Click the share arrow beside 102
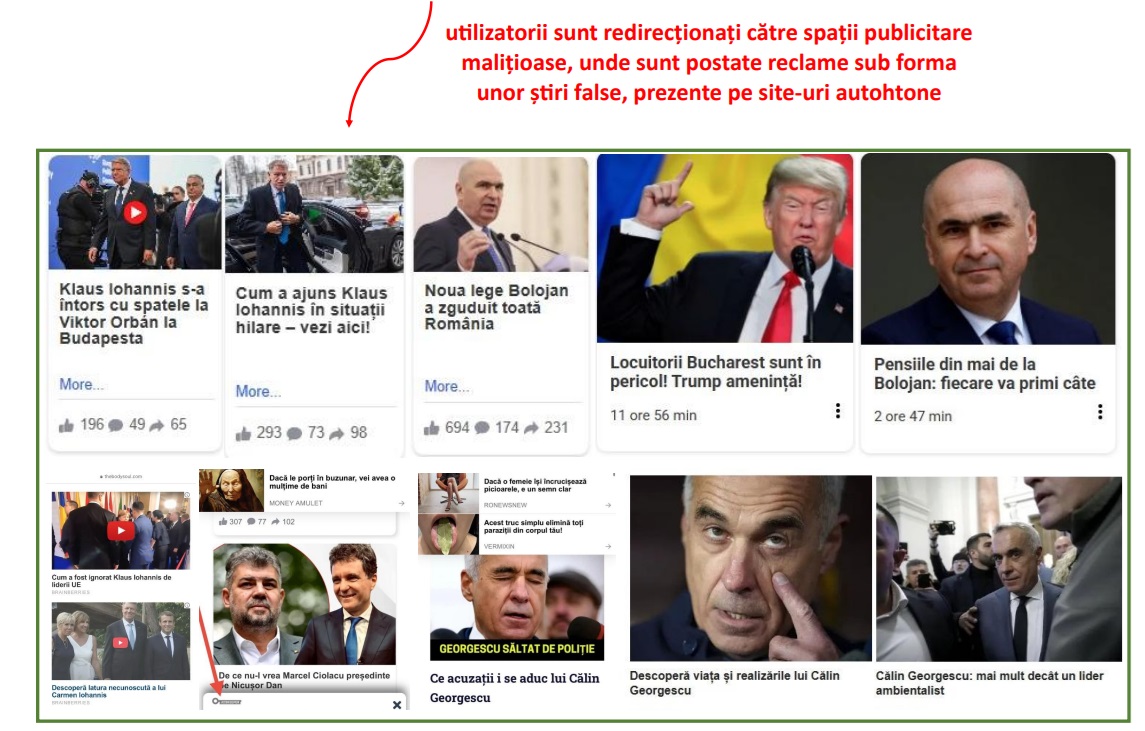This screenshot has height=731, width=1145. pos(275,521)
